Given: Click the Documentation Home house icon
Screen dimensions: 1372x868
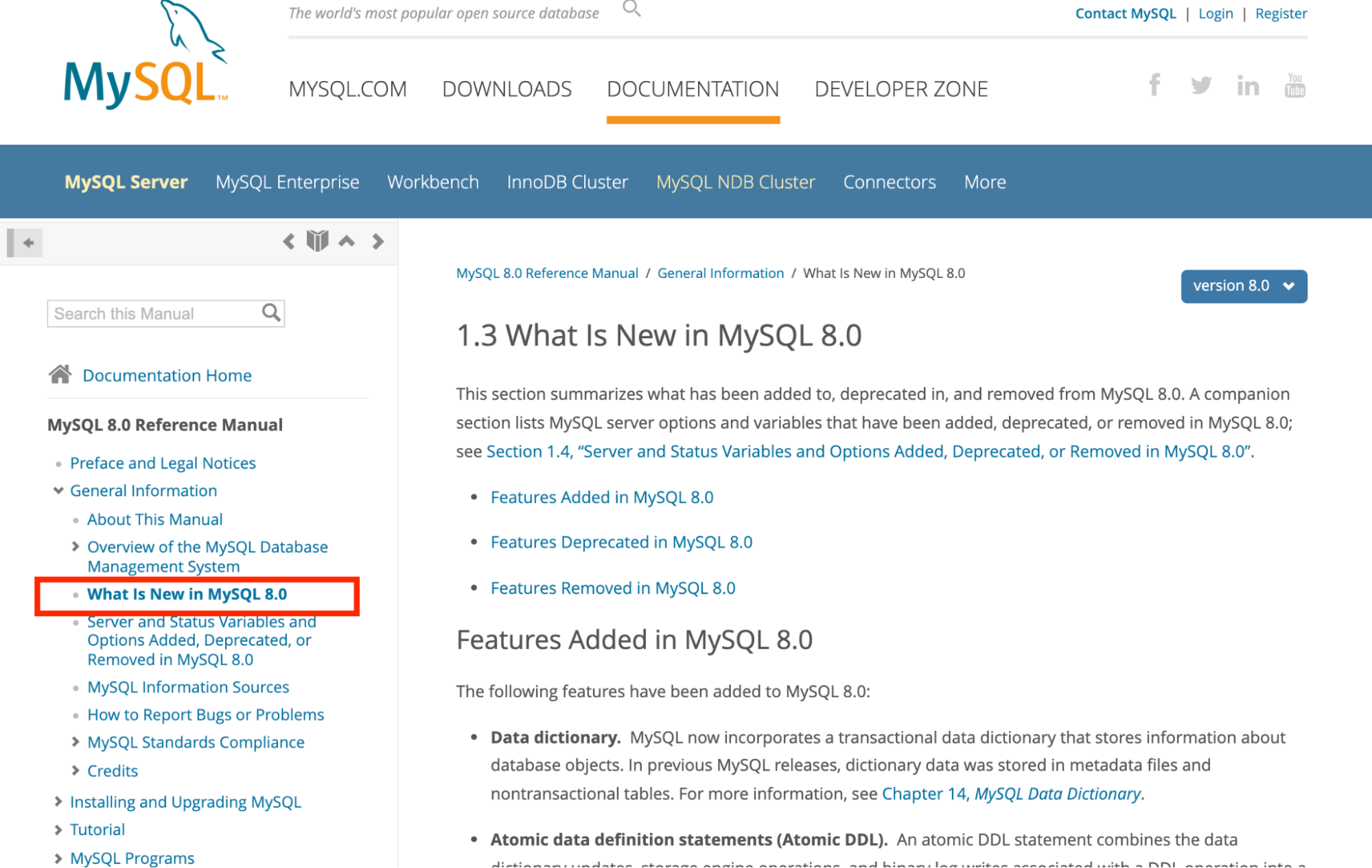Looking at the screenshot, I should coord(60,375).
